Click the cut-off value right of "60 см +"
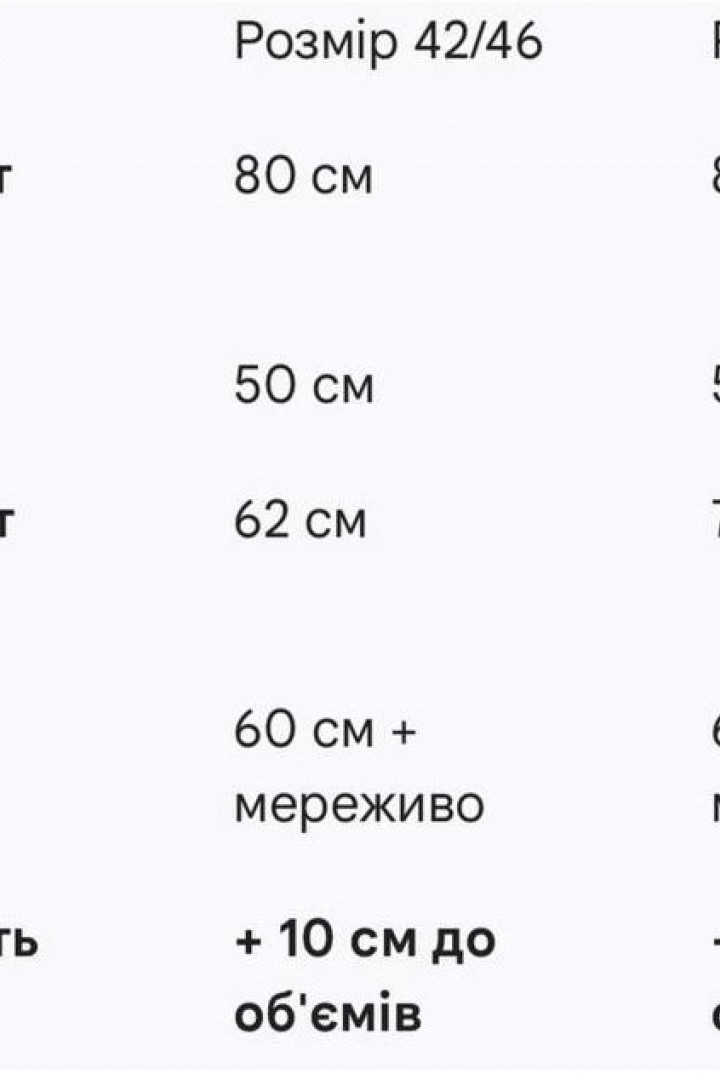The image size is (720, 1080). click(x=714, y=732)
